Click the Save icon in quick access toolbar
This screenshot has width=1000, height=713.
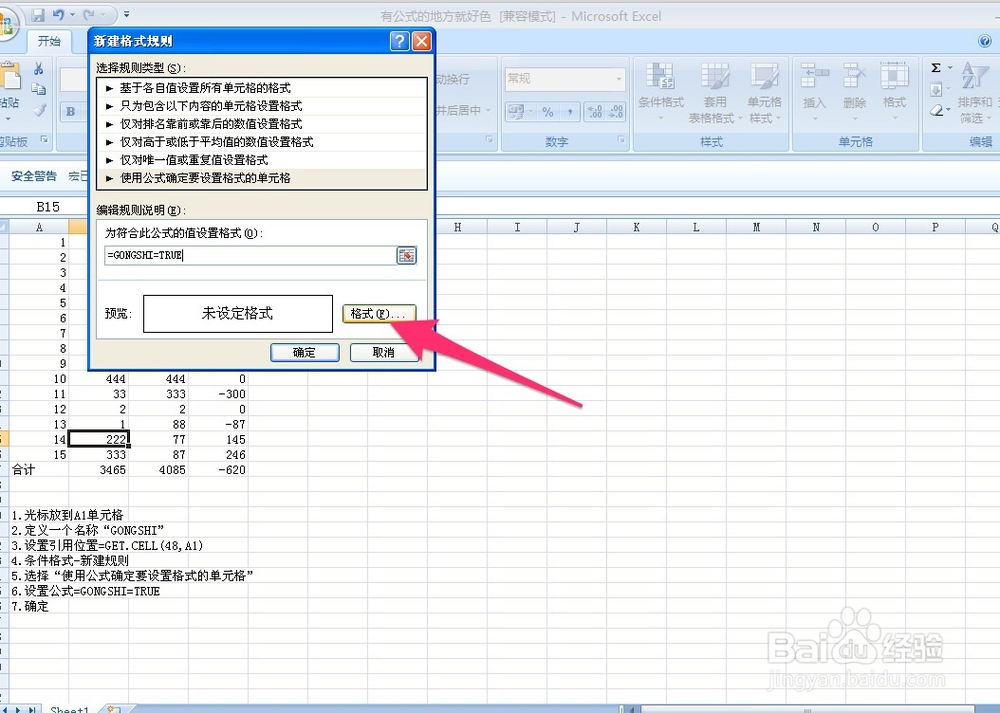38,14
